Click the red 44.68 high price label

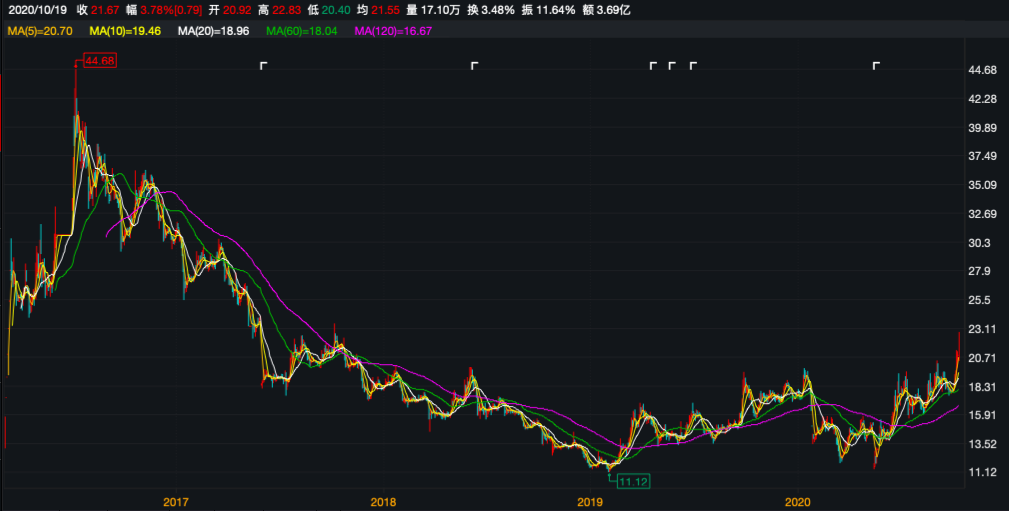pos(100,60)
